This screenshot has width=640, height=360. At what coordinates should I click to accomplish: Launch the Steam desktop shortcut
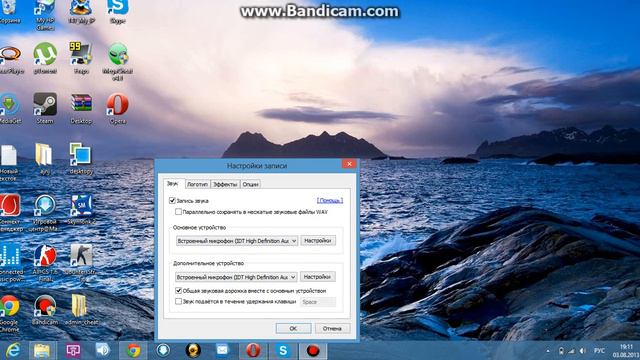coord(45,108)
